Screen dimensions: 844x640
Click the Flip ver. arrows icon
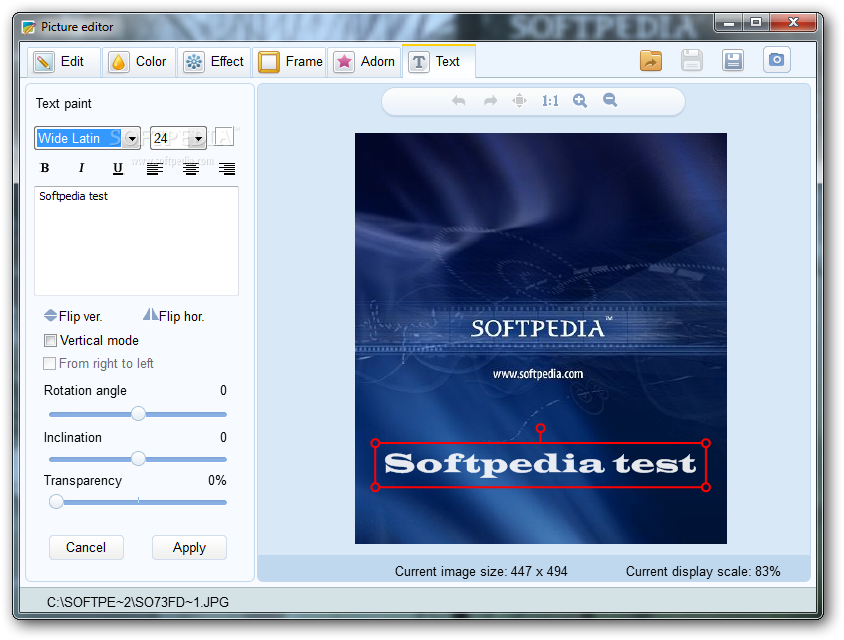pos(50,315)
